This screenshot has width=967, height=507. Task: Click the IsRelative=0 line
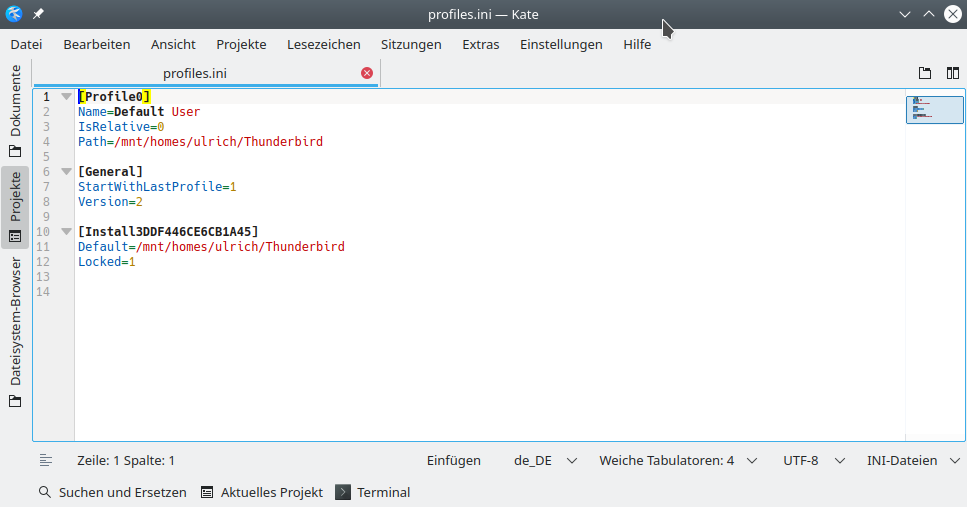pos(121,126)
